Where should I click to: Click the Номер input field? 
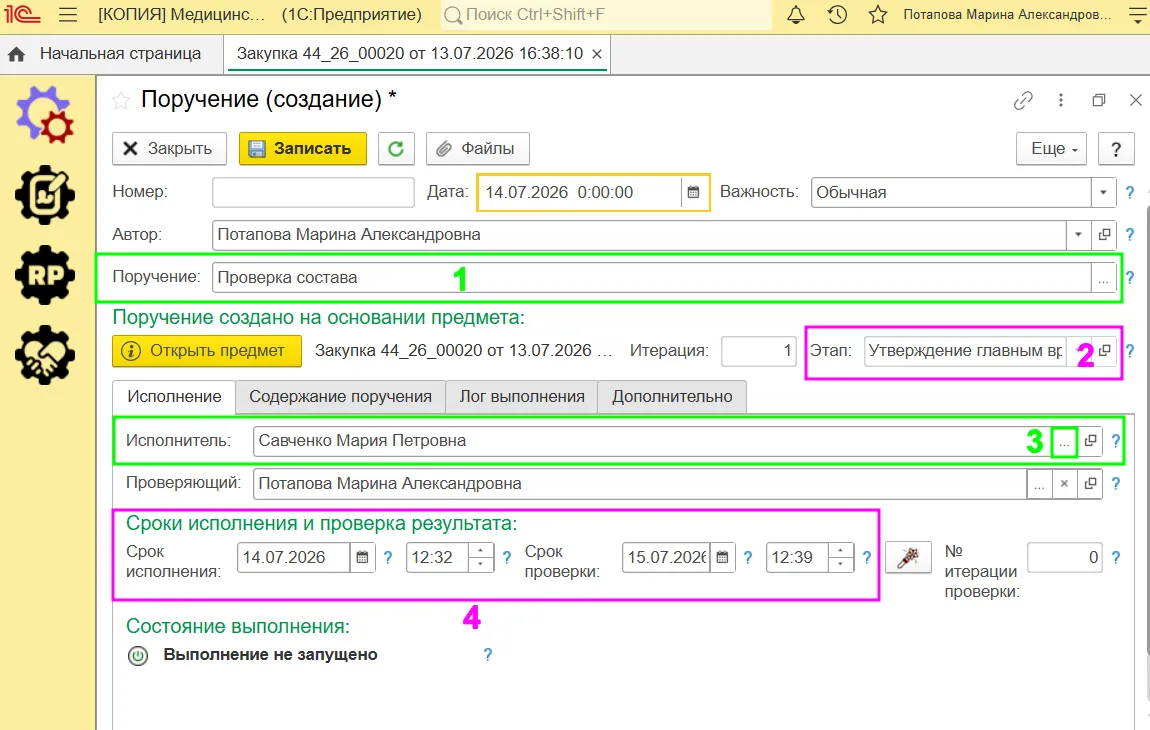pos(313,192)
